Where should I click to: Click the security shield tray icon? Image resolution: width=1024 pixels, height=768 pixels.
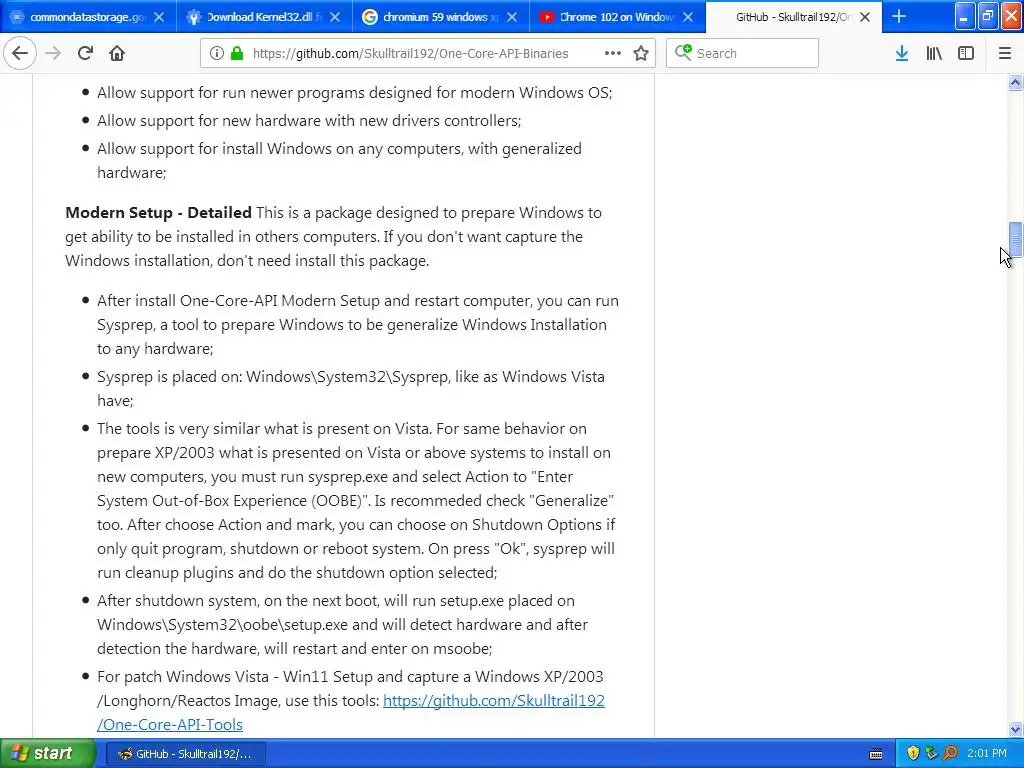pyautogui.click(x=912, y=754)
